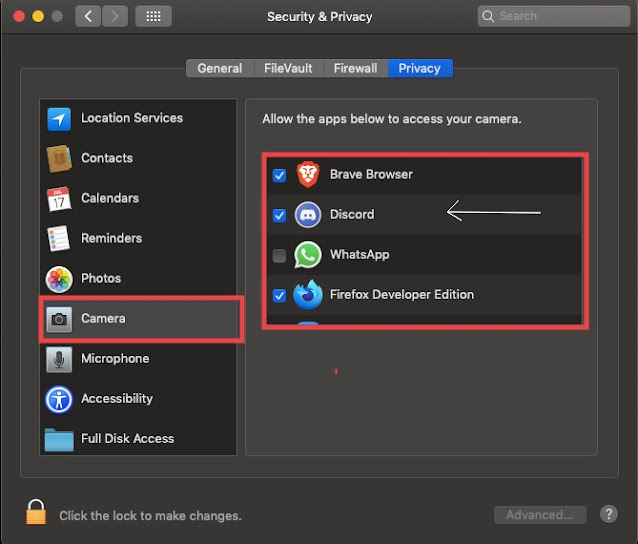Screen dimensions: 638x544
Task: Select Camera label in privacy list
Action: click(x=103, y=318)
